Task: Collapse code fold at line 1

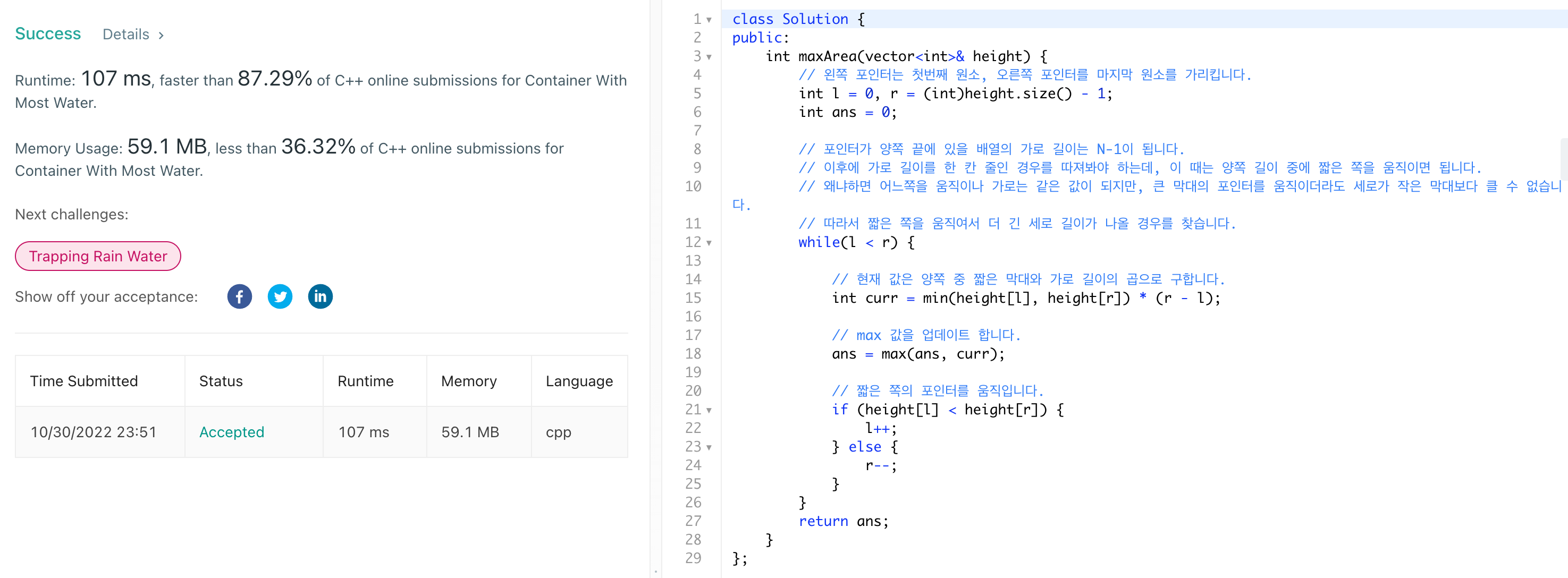Action: point(709,20)
